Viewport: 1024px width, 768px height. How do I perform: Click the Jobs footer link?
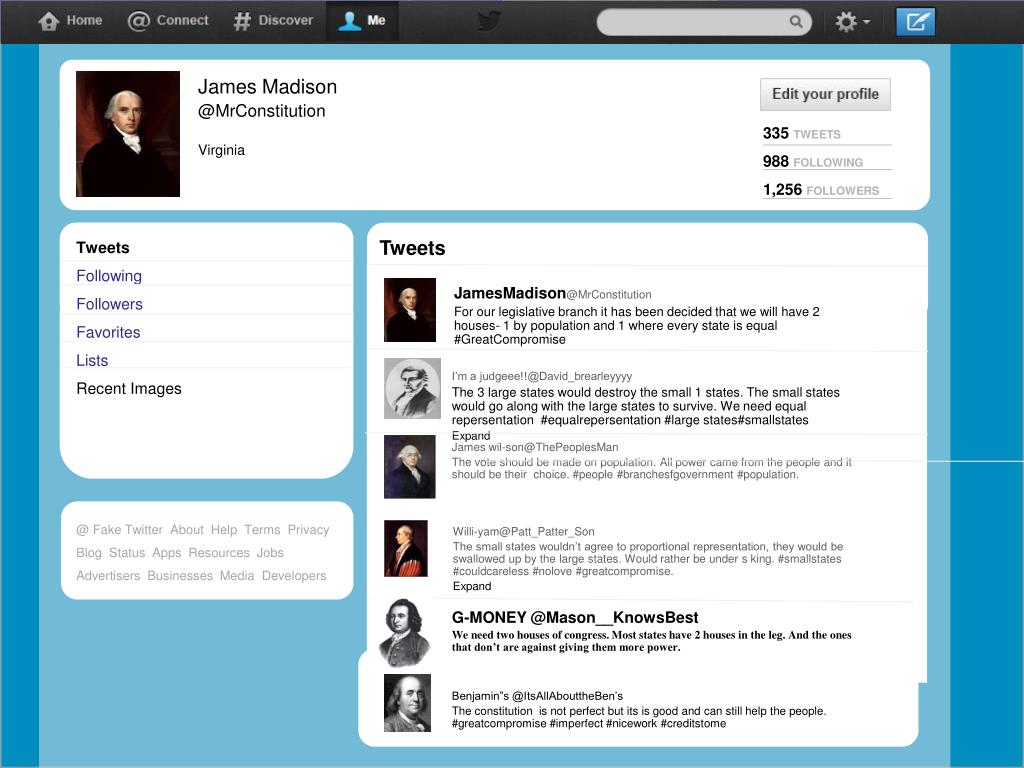[270, 552]
